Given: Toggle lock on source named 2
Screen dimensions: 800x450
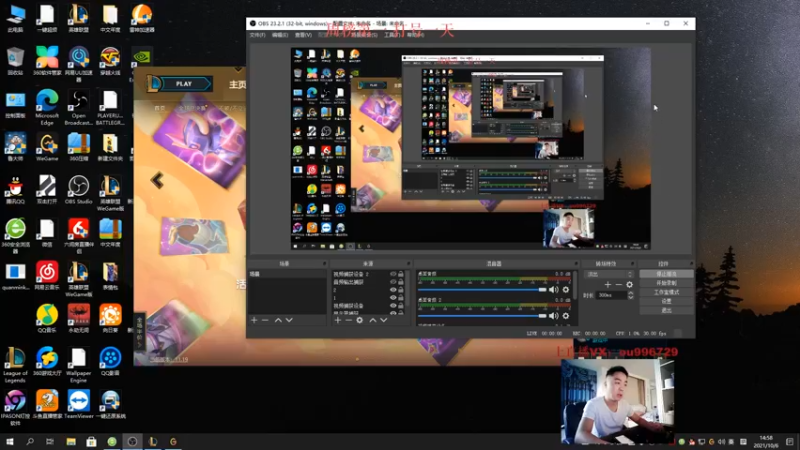Looking at the screenshot, I should click(401, 290).
